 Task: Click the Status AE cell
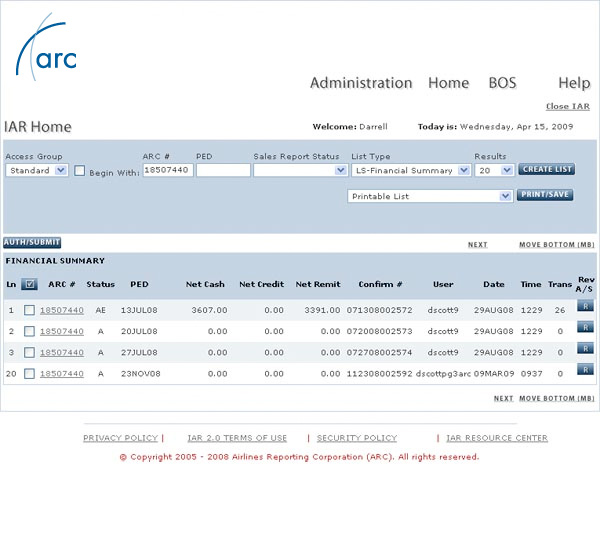click(100, 310)
